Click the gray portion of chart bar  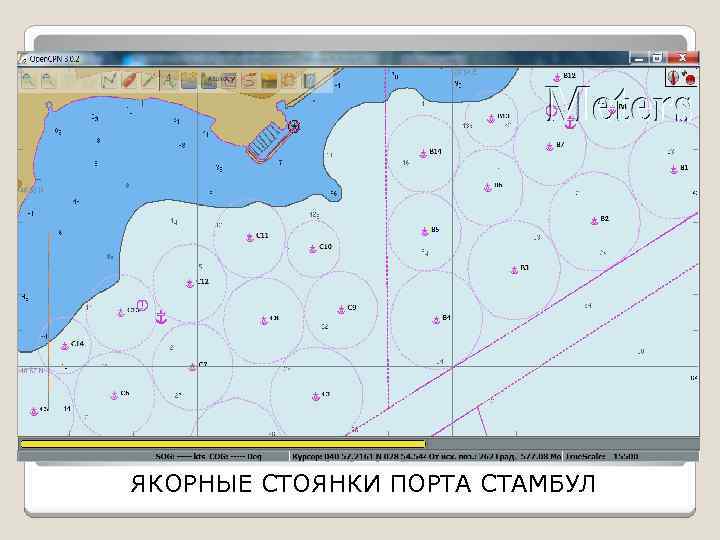click(562, 444)
